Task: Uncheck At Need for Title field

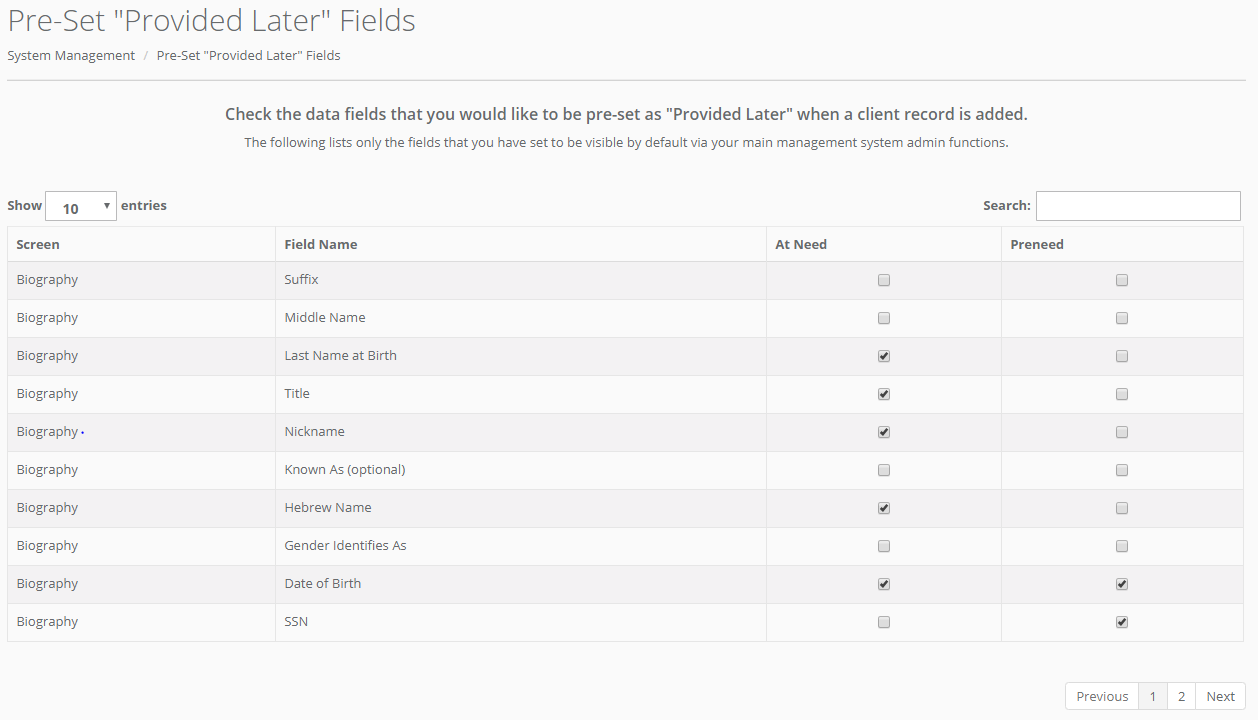Action: click(x=884, y=395)
